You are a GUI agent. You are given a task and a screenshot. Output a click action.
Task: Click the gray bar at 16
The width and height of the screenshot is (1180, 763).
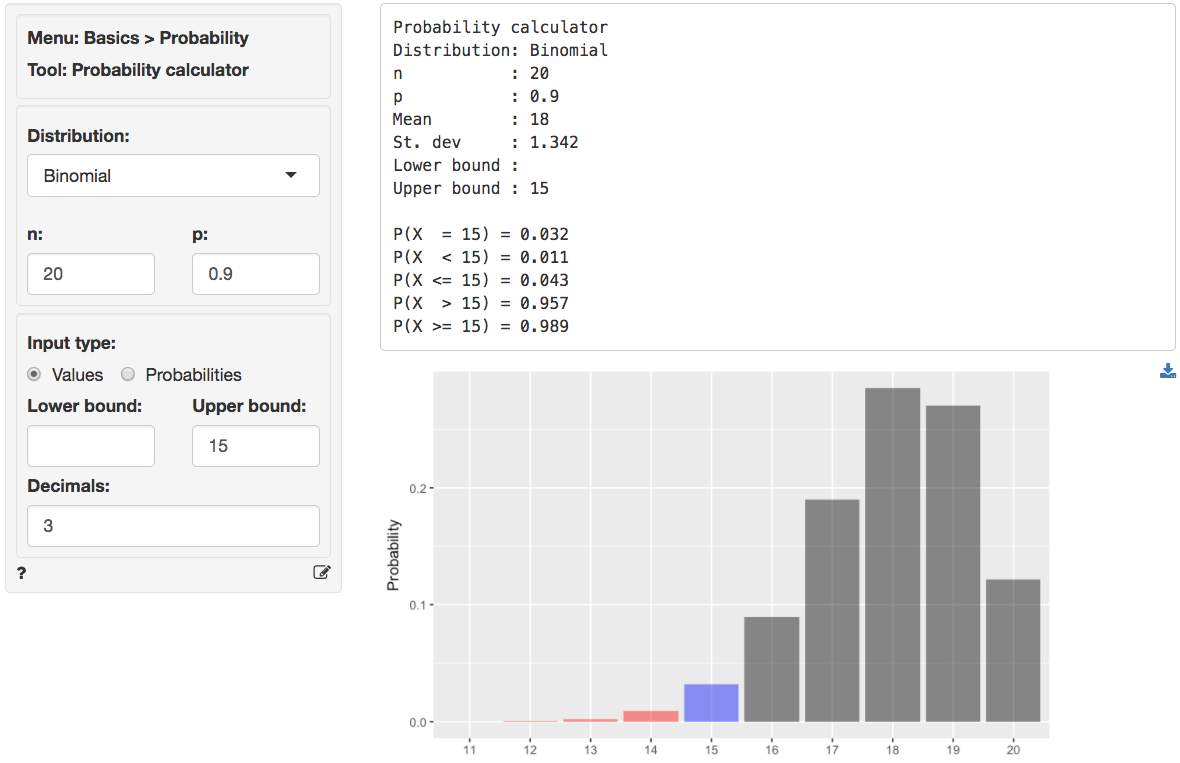click(x=771, y=670)
